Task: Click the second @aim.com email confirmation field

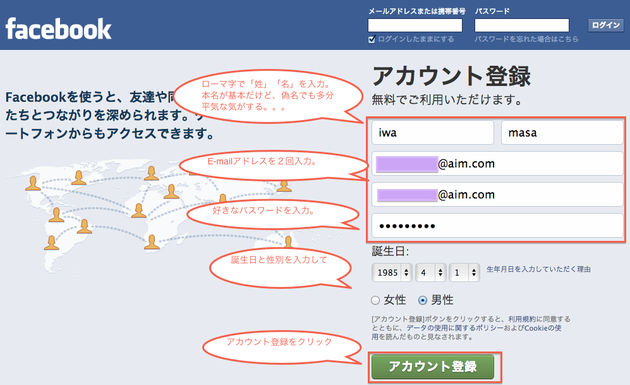Action: click(x=497, y=195)
